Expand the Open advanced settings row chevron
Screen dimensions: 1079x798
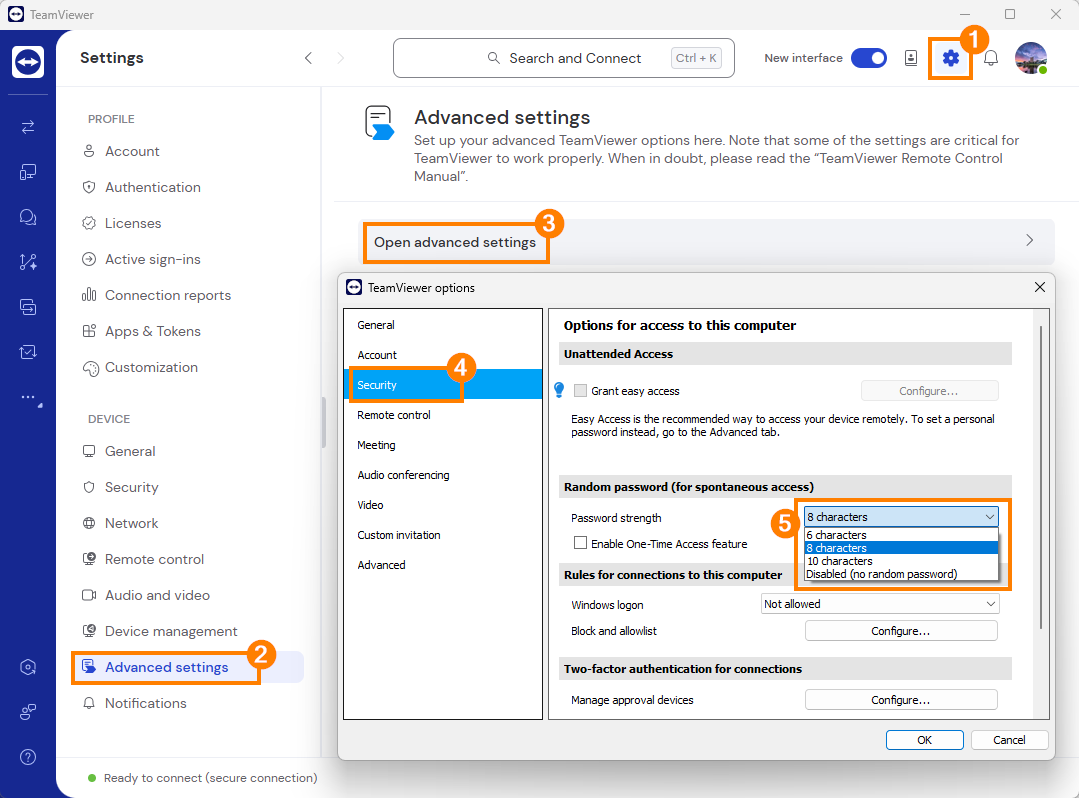pos(1029,240)
